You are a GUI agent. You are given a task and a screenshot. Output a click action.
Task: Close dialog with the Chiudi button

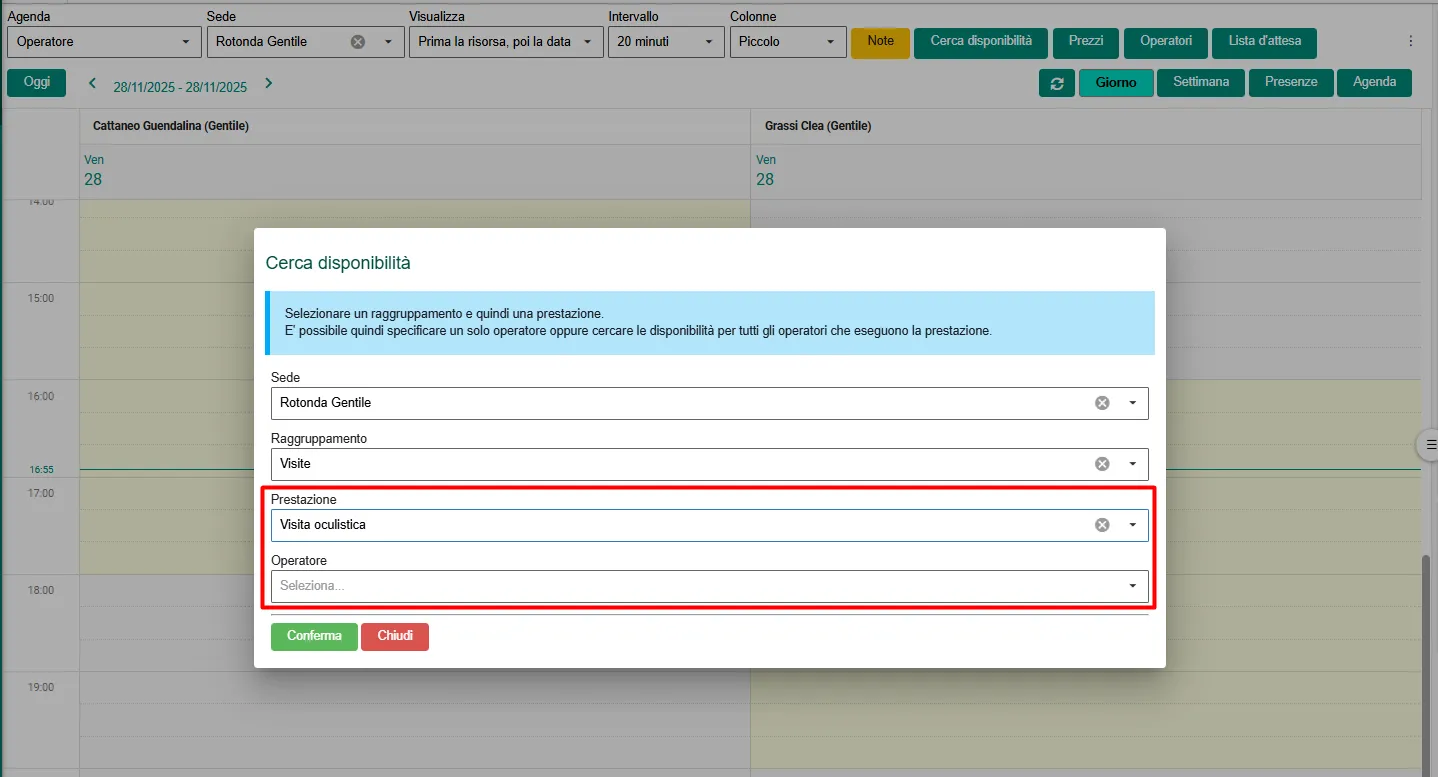click(394, 636)
